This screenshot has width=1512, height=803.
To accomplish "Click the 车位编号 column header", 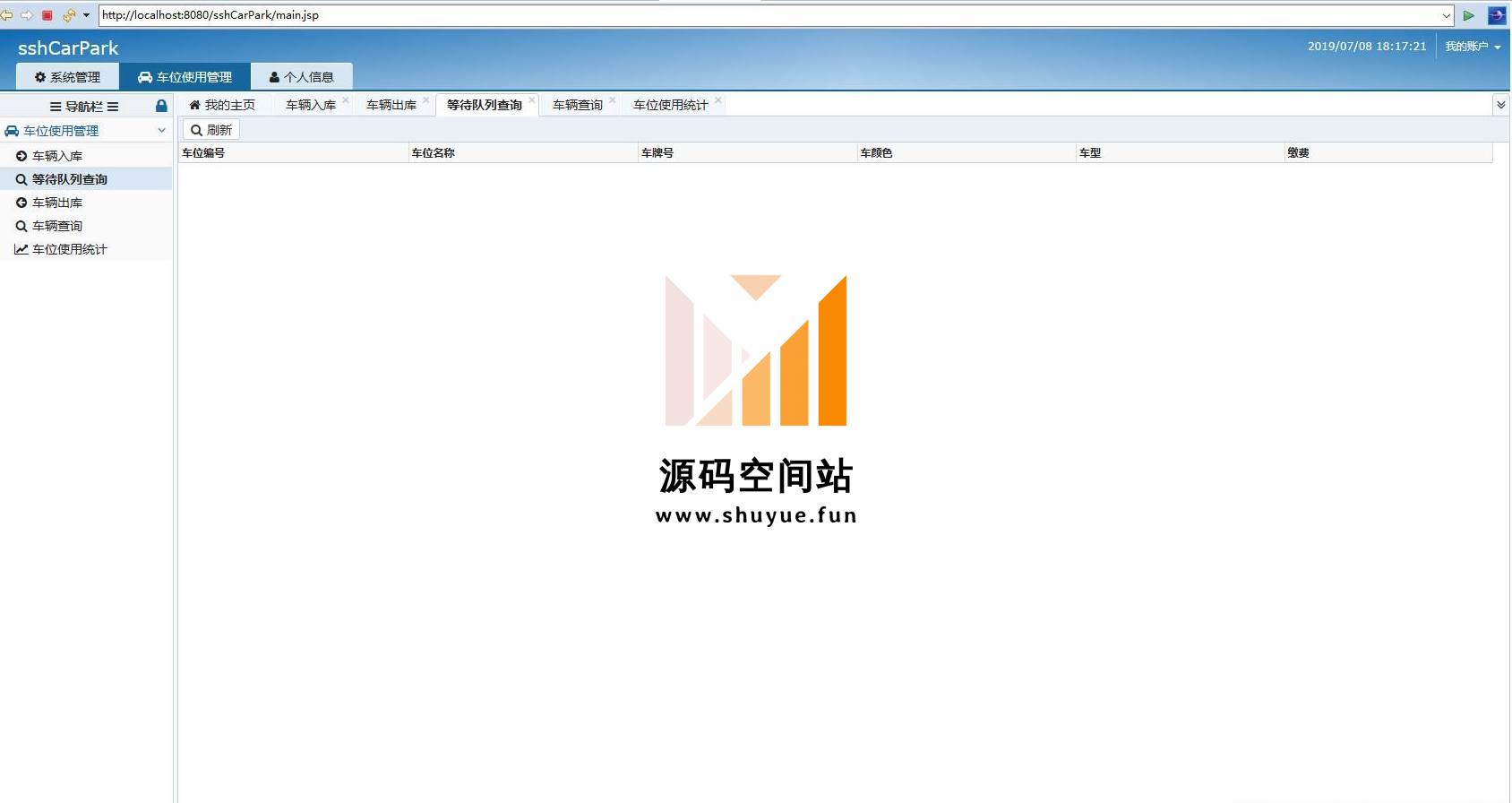I will click(x=293, y=153).
